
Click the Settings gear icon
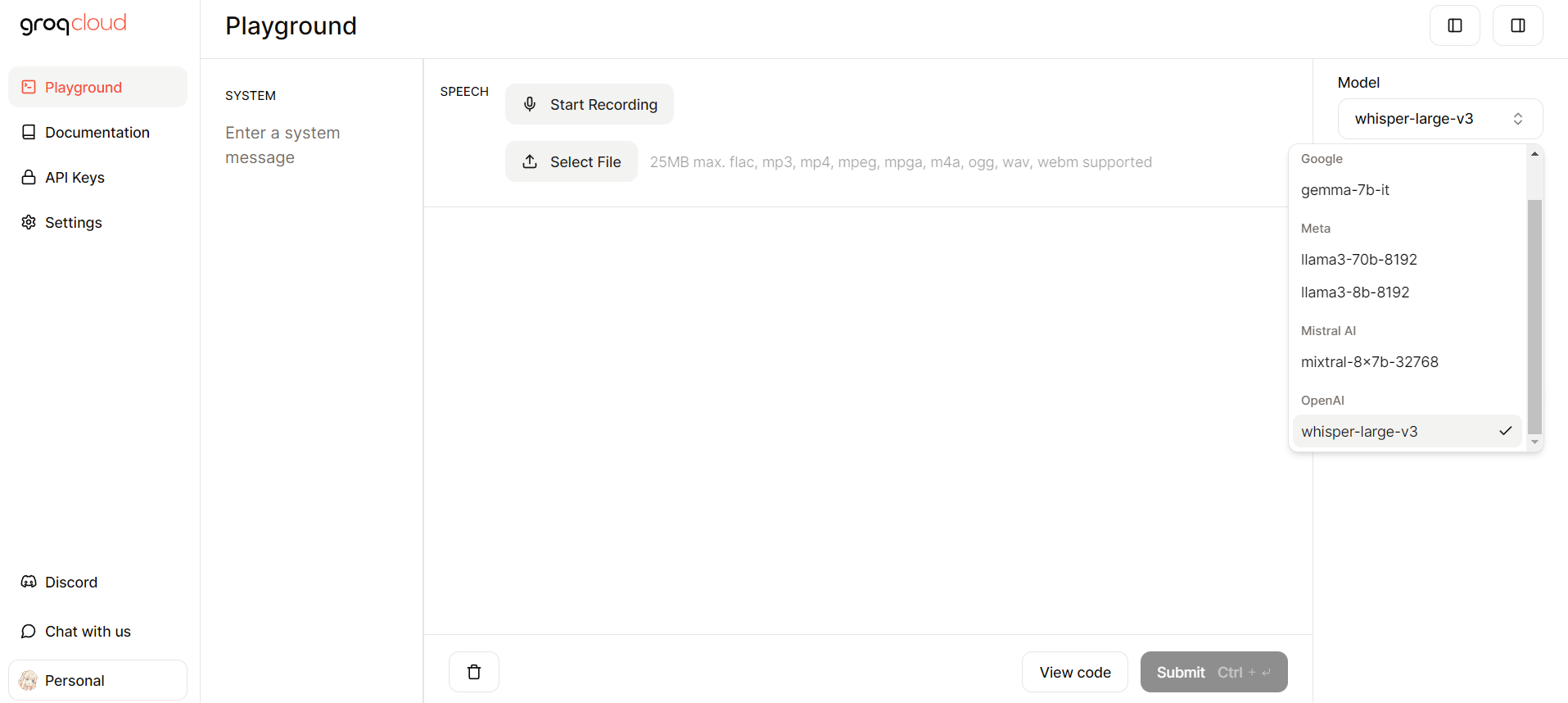point(29,222)
